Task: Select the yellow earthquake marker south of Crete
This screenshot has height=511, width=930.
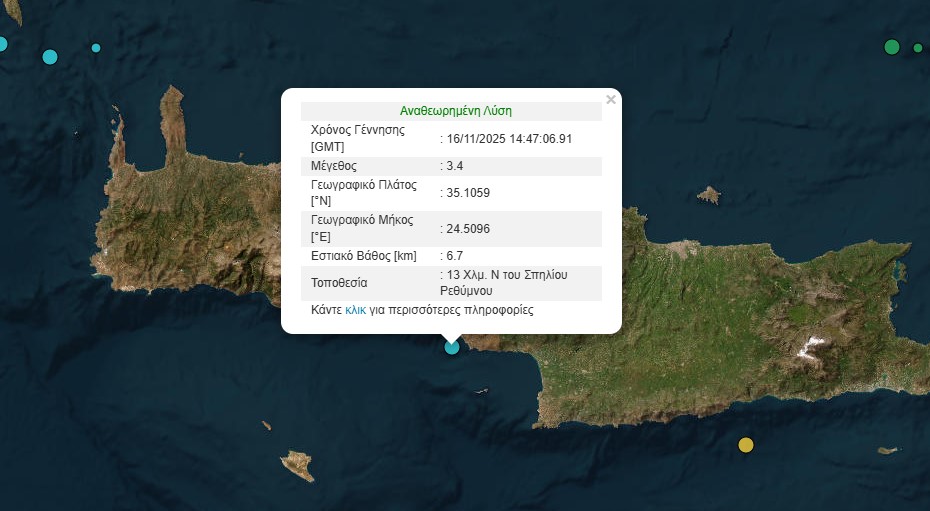Action: (x=746, y=445)
